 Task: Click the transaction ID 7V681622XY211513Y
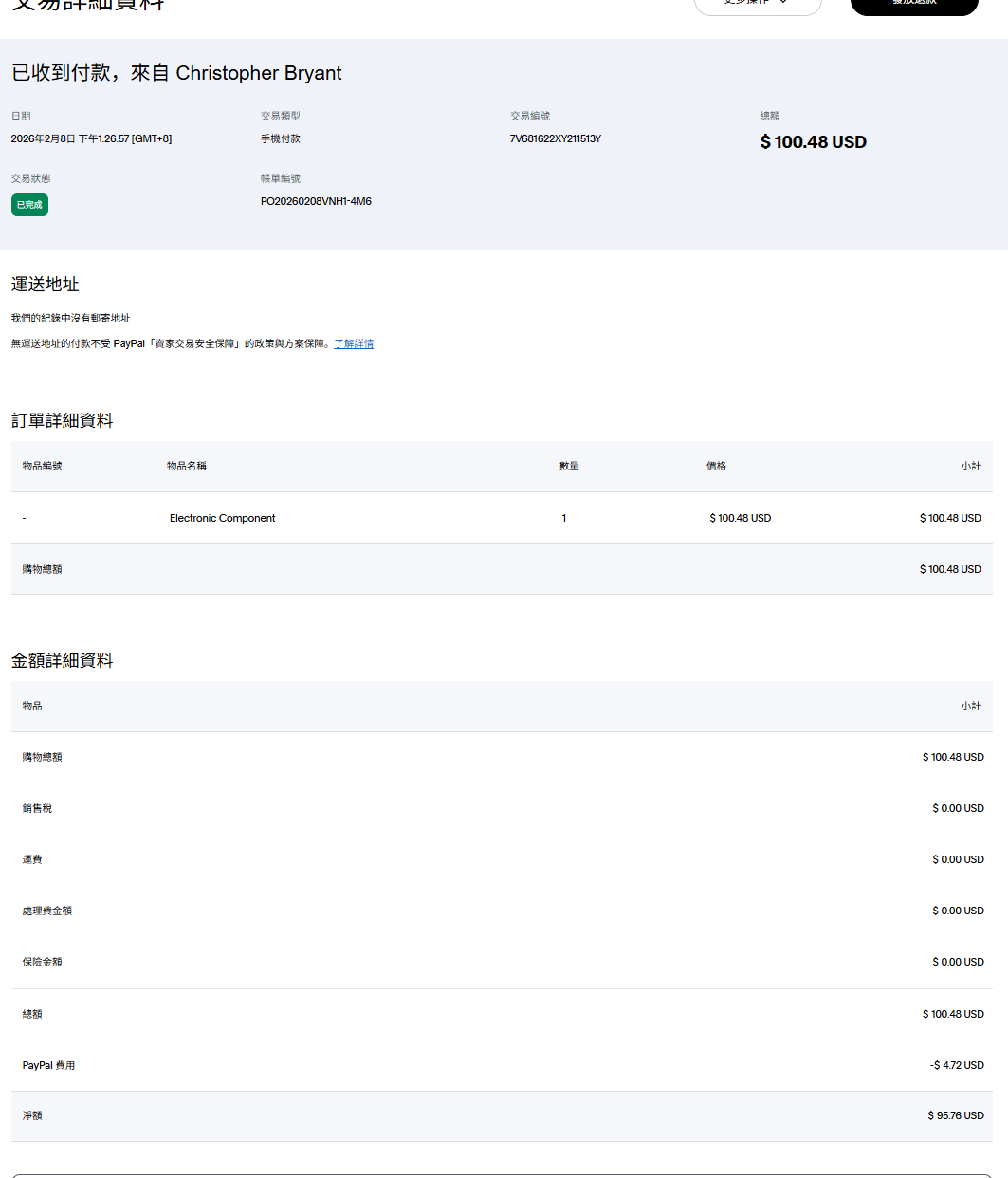point(555,138)
